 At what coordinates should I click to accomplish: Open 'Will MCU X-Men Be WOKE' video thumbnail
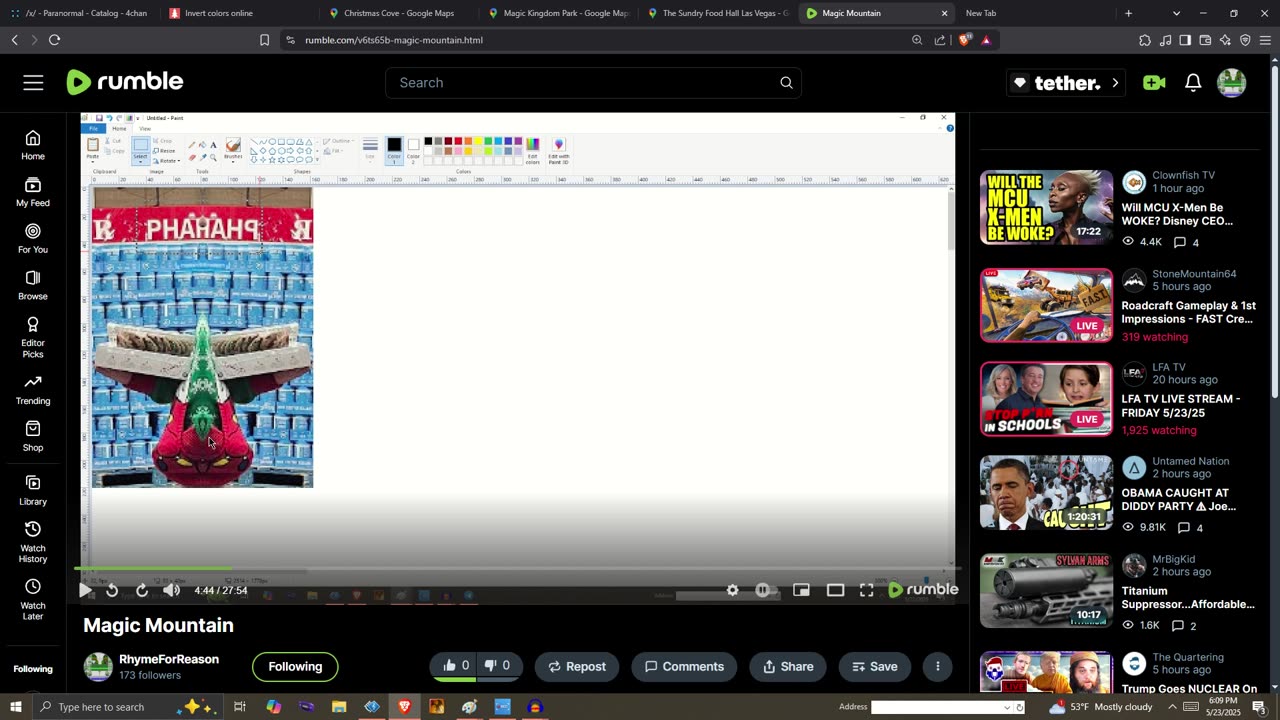(x=1046, y=207)
